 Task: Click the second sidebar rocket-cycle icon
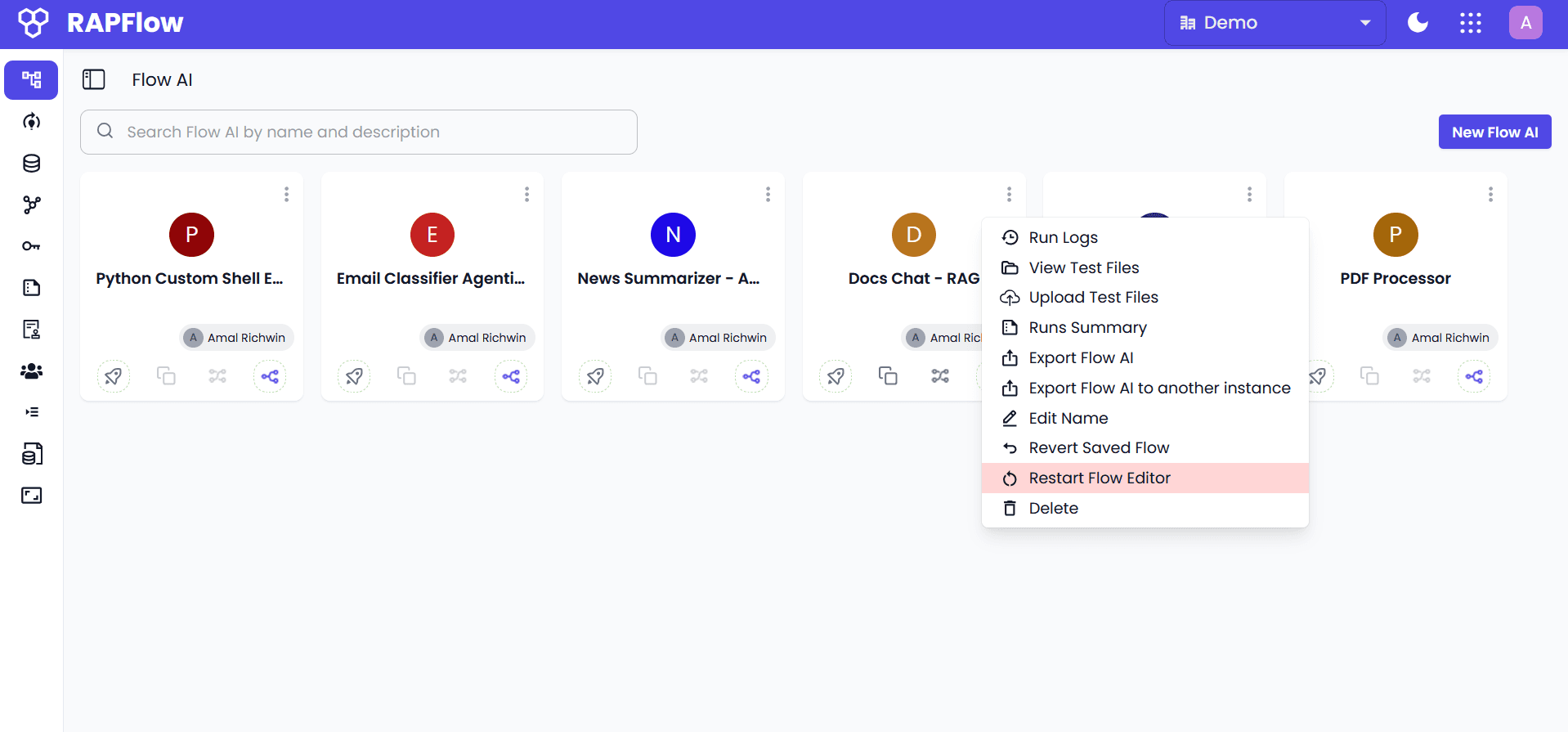point(31,122)
